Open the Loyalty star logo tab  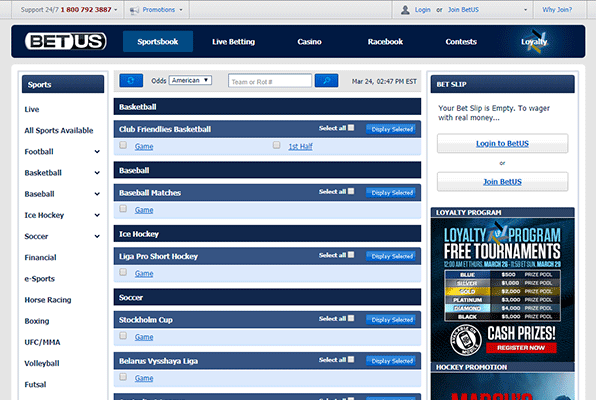tap(534, 42)
